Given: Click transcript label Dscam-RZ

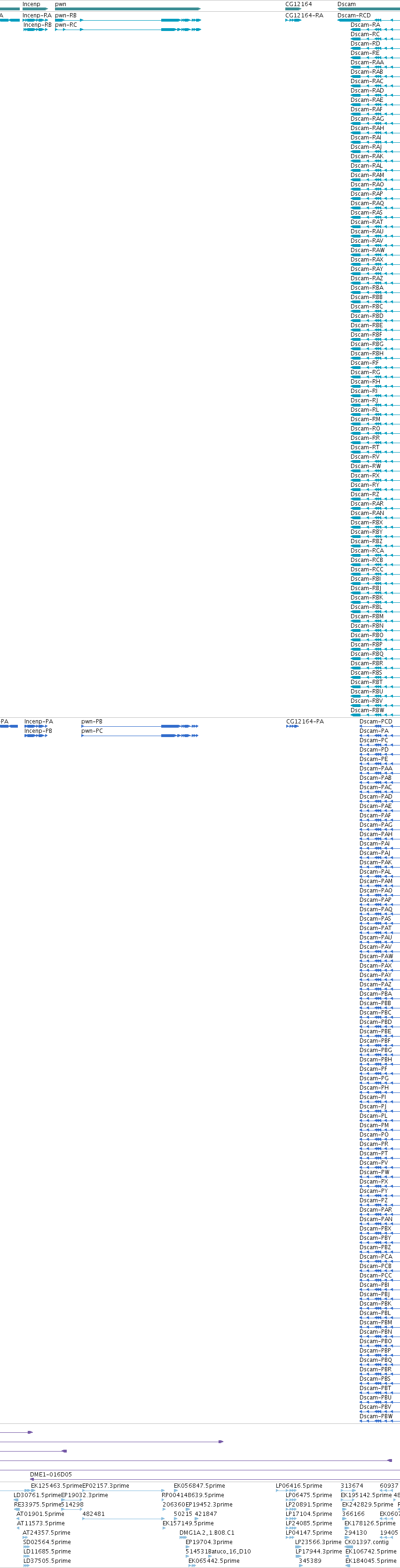Looking at the screenshot, I should [365, 494].
